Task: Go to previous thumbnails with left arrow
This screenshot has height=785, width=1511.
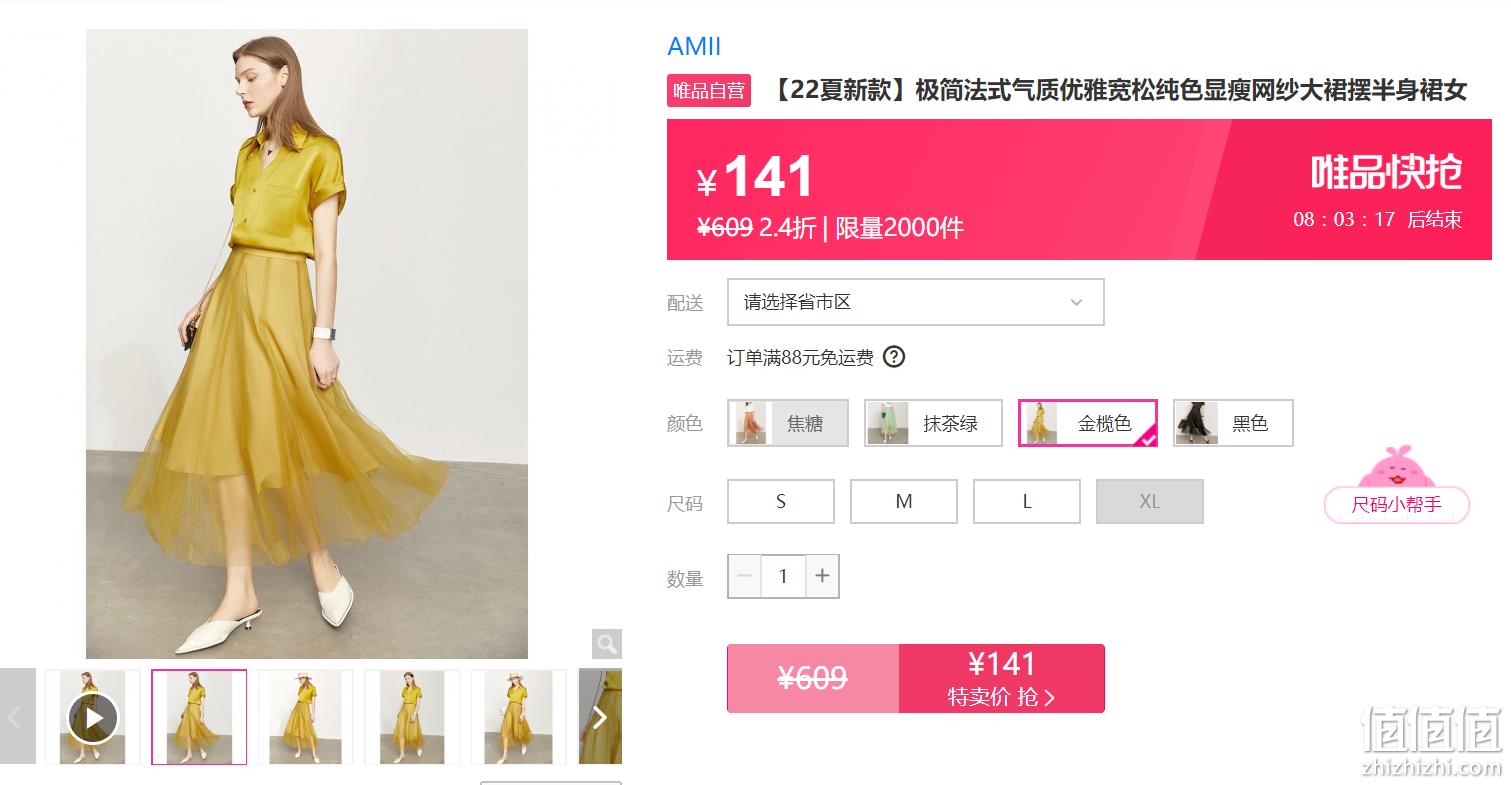Action: [17, 717]
